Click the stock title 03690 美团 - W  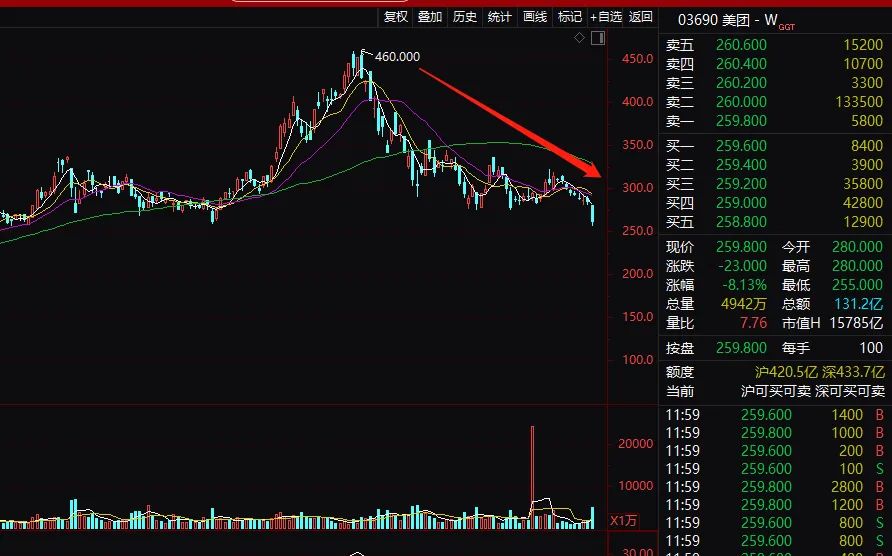pyautogui.click(x=728, y=20)
